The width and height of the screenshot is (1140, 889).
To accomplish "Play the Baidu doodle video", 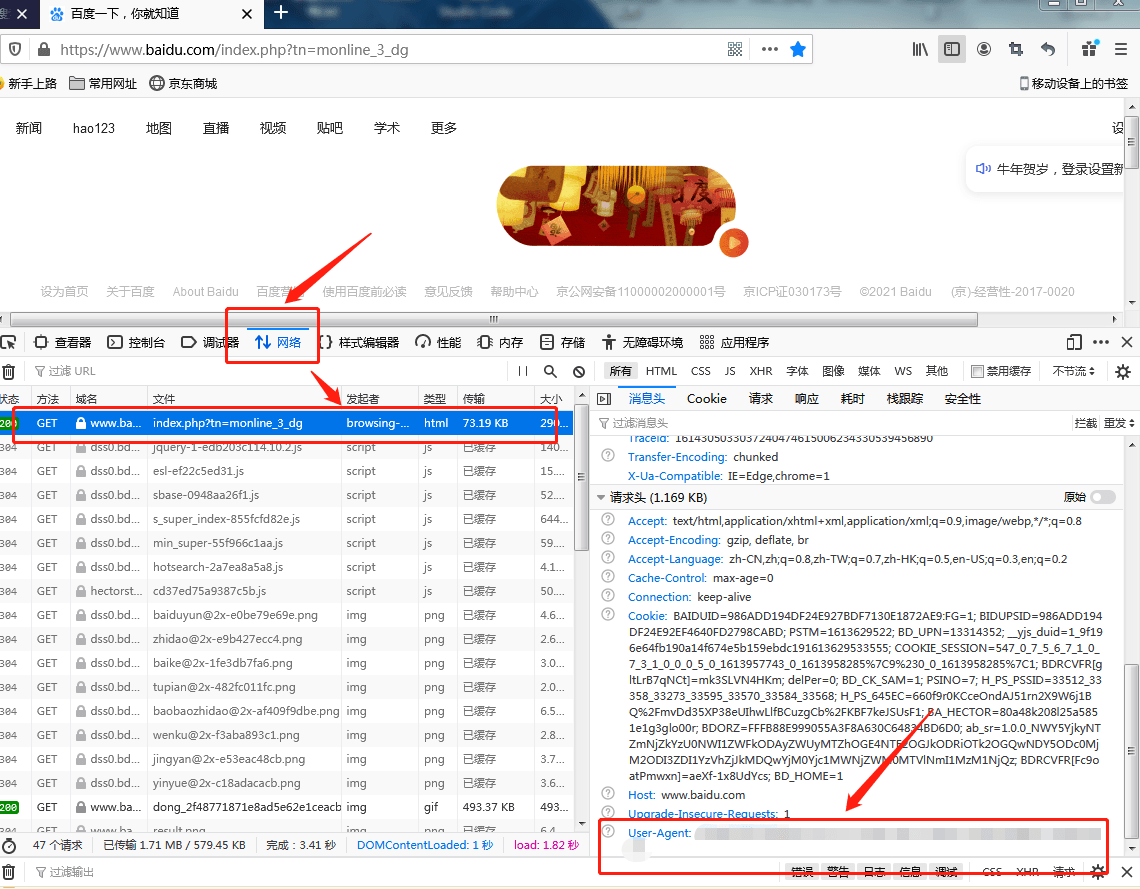I will [x=734, y=242].
